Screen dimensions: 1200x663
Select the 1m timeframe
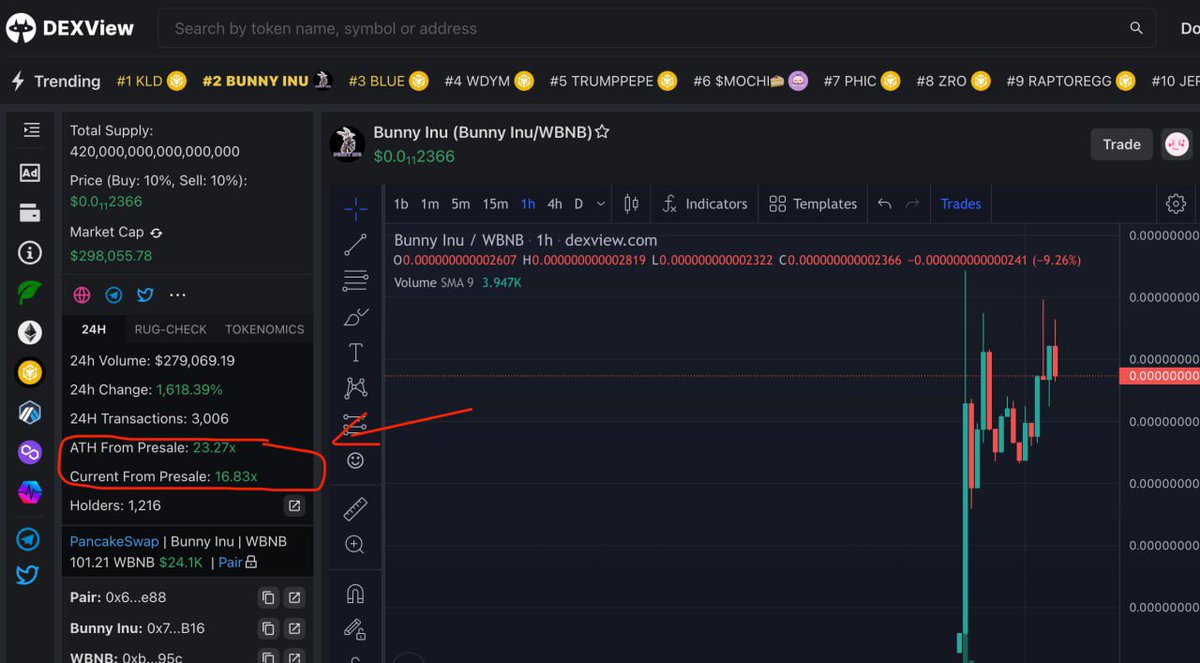[x=430, y=204]
